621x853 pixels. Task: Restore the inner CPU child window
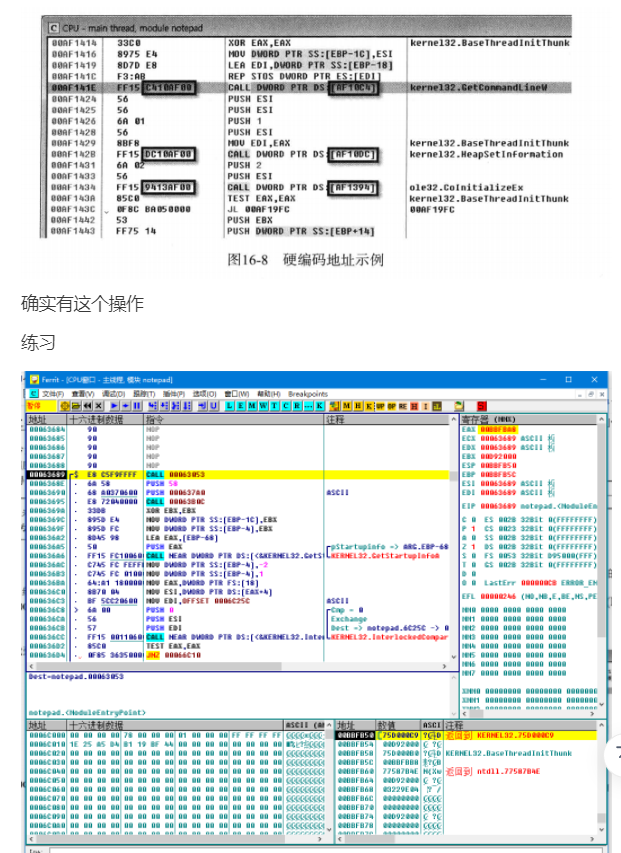pos(591,394)
